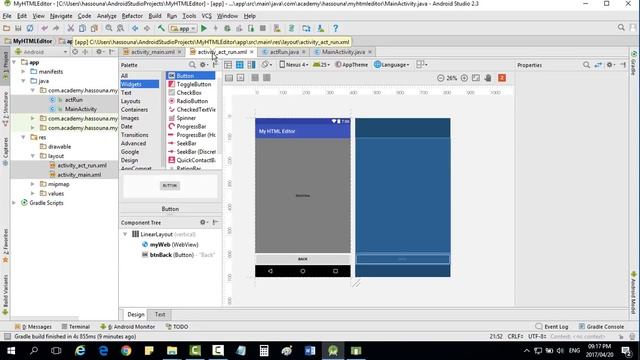
Task: Open Chrome from the Windows taskbar
Action: (126, 351)
